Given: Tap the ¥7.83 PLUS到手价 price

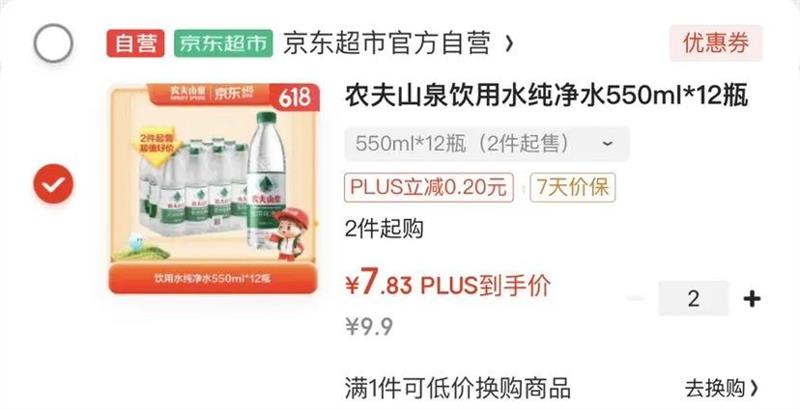Looking at the screenshot, I should 448,285.
